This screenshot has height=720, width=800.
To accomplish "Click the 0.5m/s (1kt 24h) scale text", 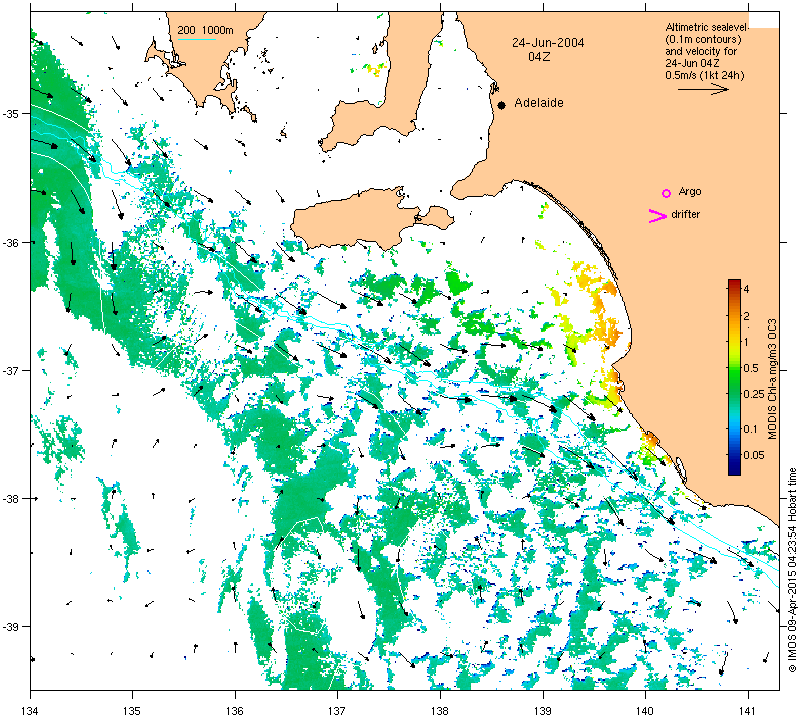I will (x=705, y=76).
